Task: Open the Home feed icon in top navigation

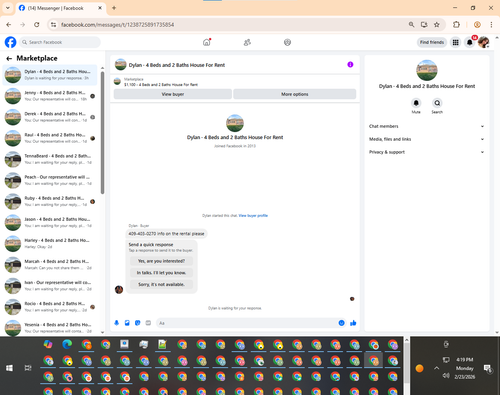Action: pyautogui.click(x=207, y=42)
